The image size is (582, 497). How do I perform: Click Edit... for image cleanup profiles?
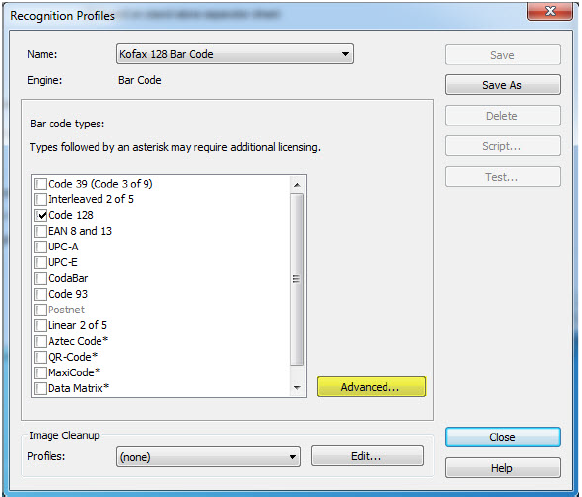[x=367, y=456]
